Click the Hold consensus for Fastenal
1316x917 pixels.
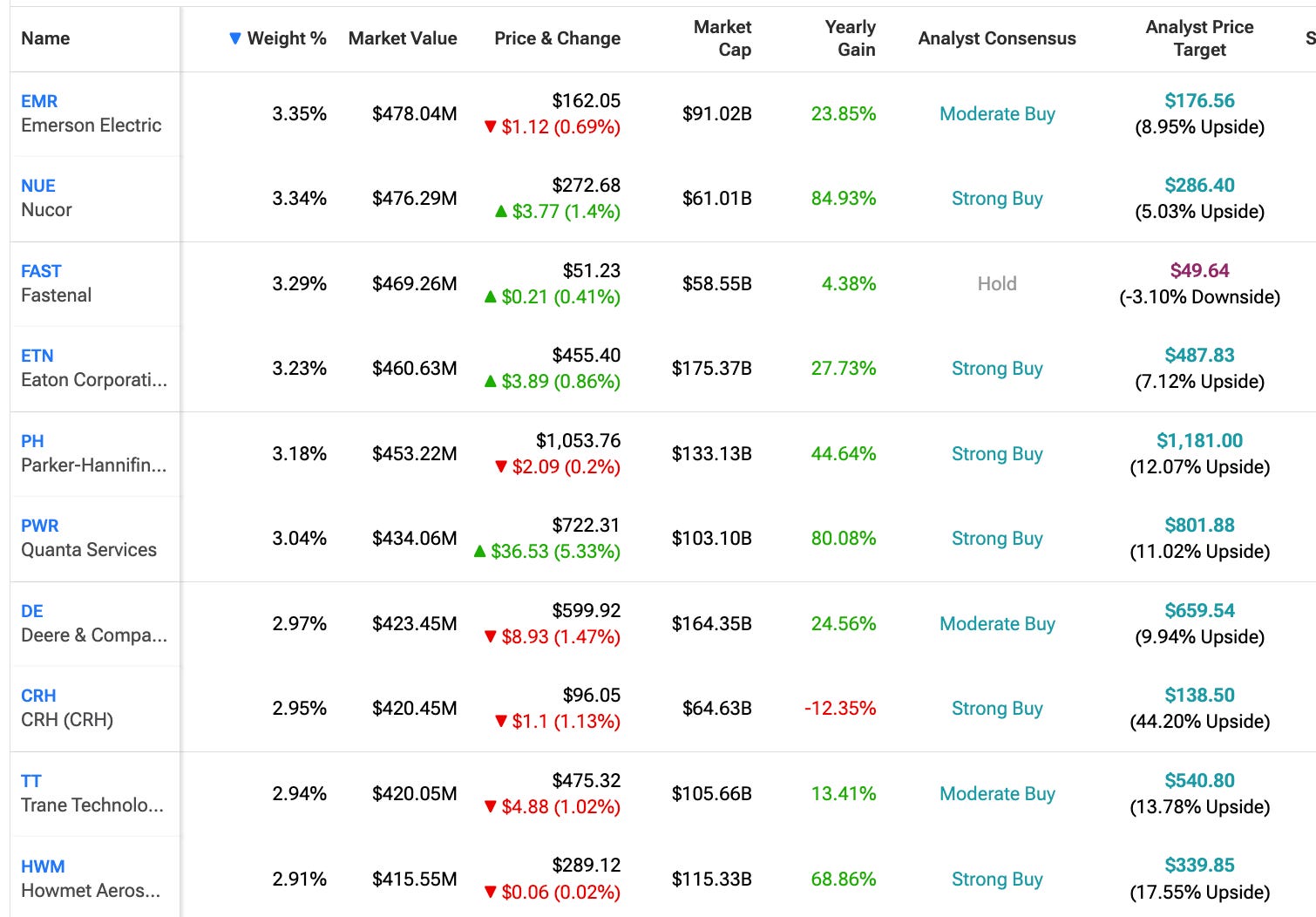coord(997,284)
